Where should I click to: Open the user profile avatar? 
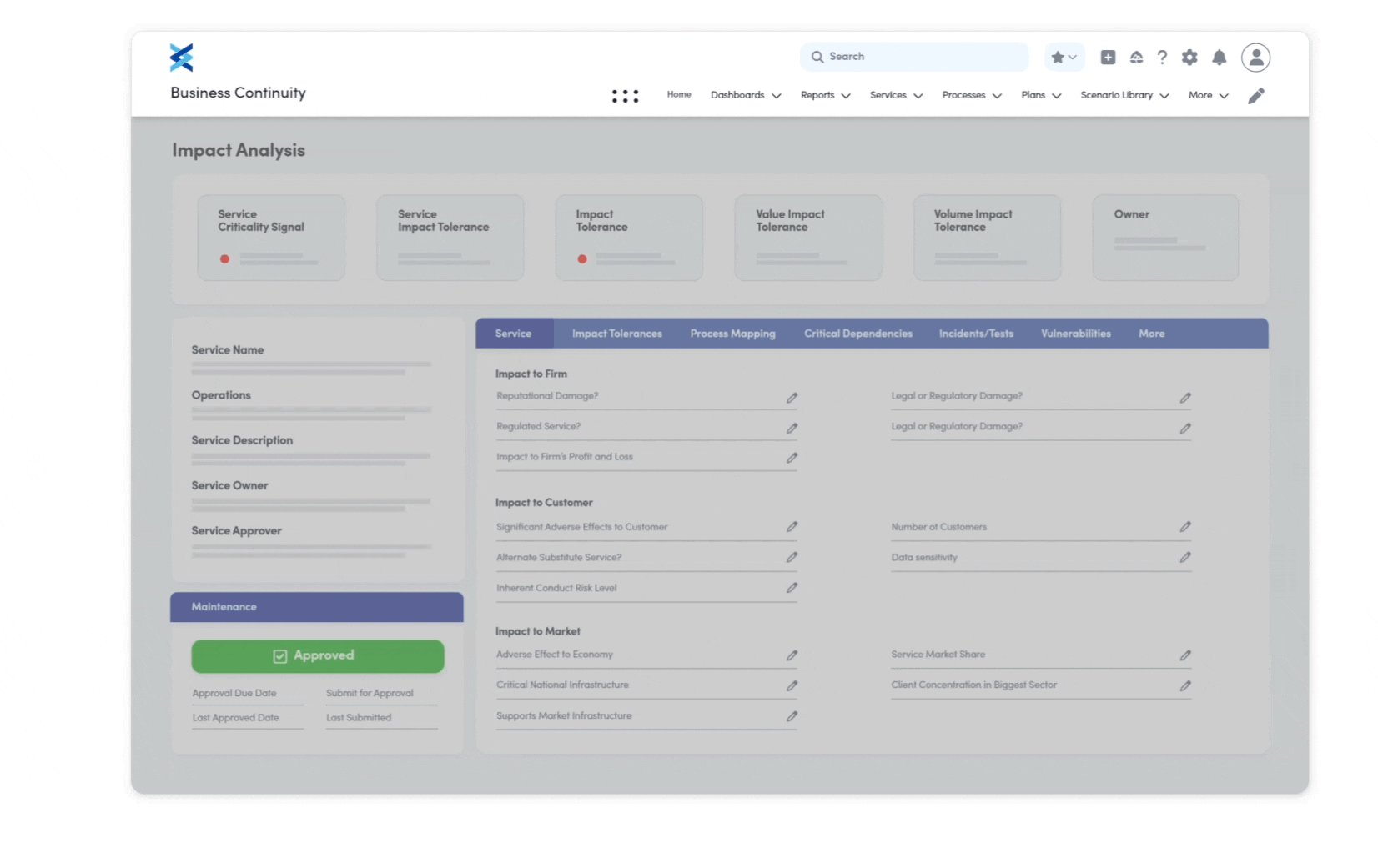click(1255, 58)
